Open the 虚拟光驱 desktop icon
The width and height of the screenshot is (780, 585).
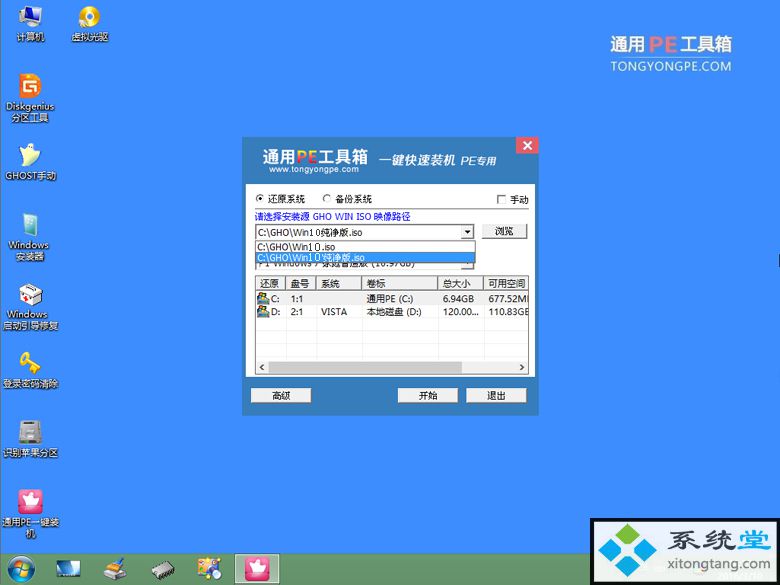pos(90,23)
